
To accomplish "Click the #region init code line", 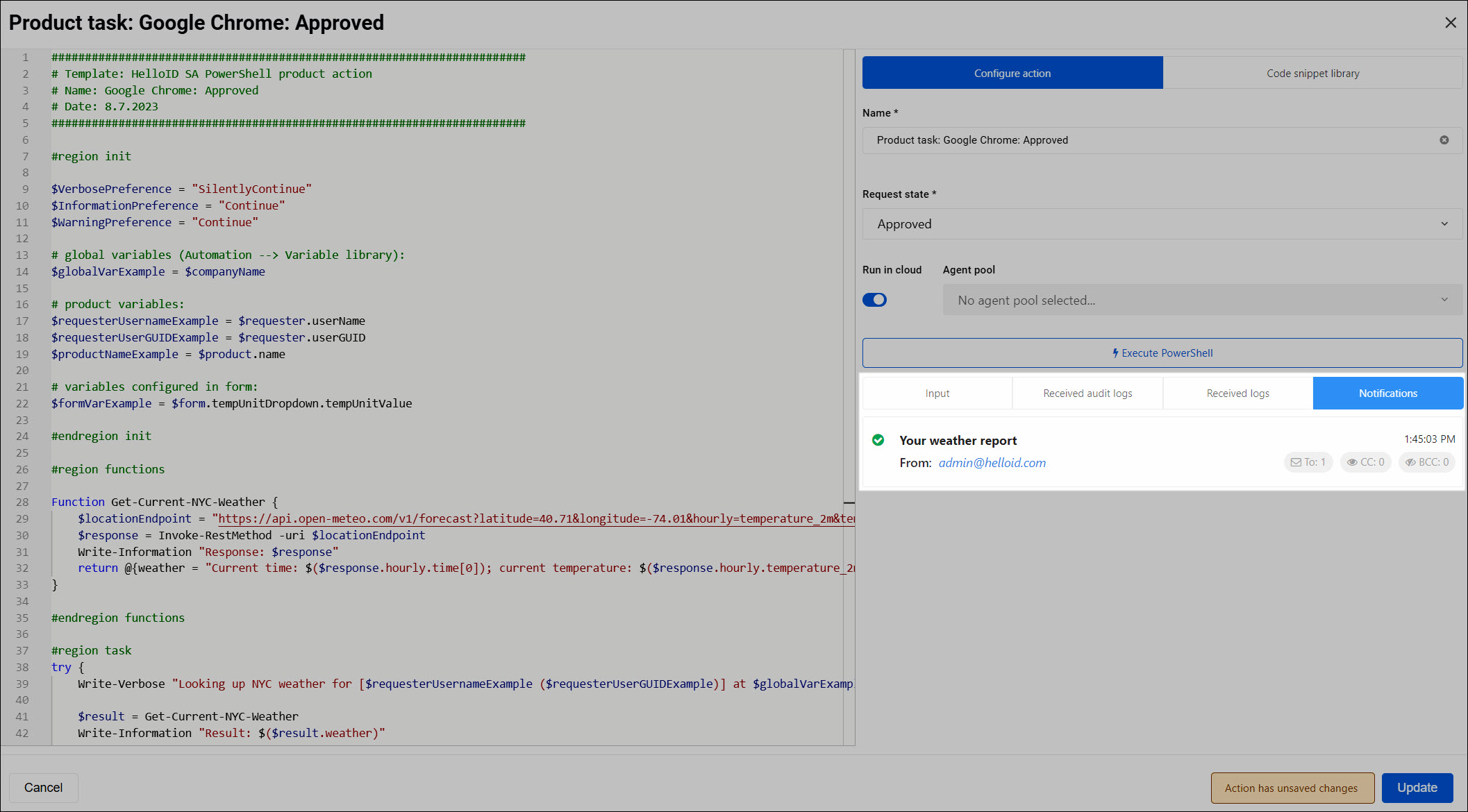I will pyautogui.click(x=91, y=156).
